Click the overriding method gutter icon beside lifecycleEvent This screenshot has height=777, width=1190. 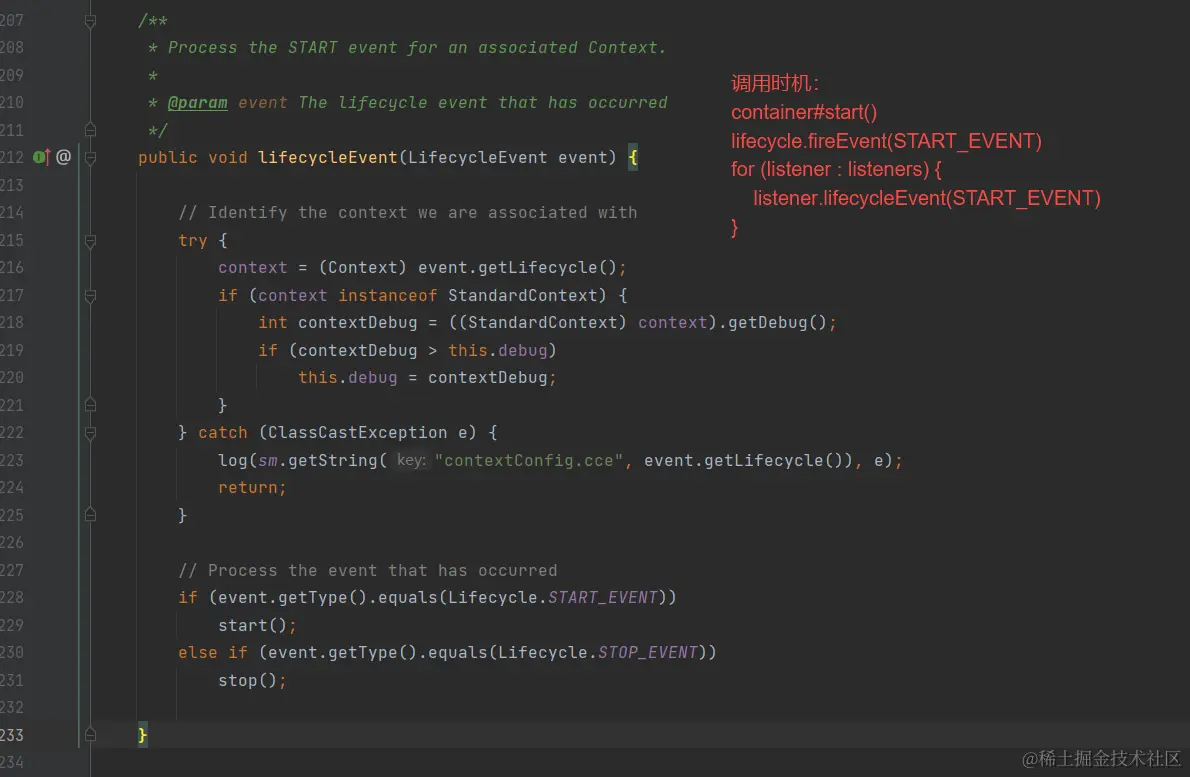pyautogui.click(x=42, y=157)
